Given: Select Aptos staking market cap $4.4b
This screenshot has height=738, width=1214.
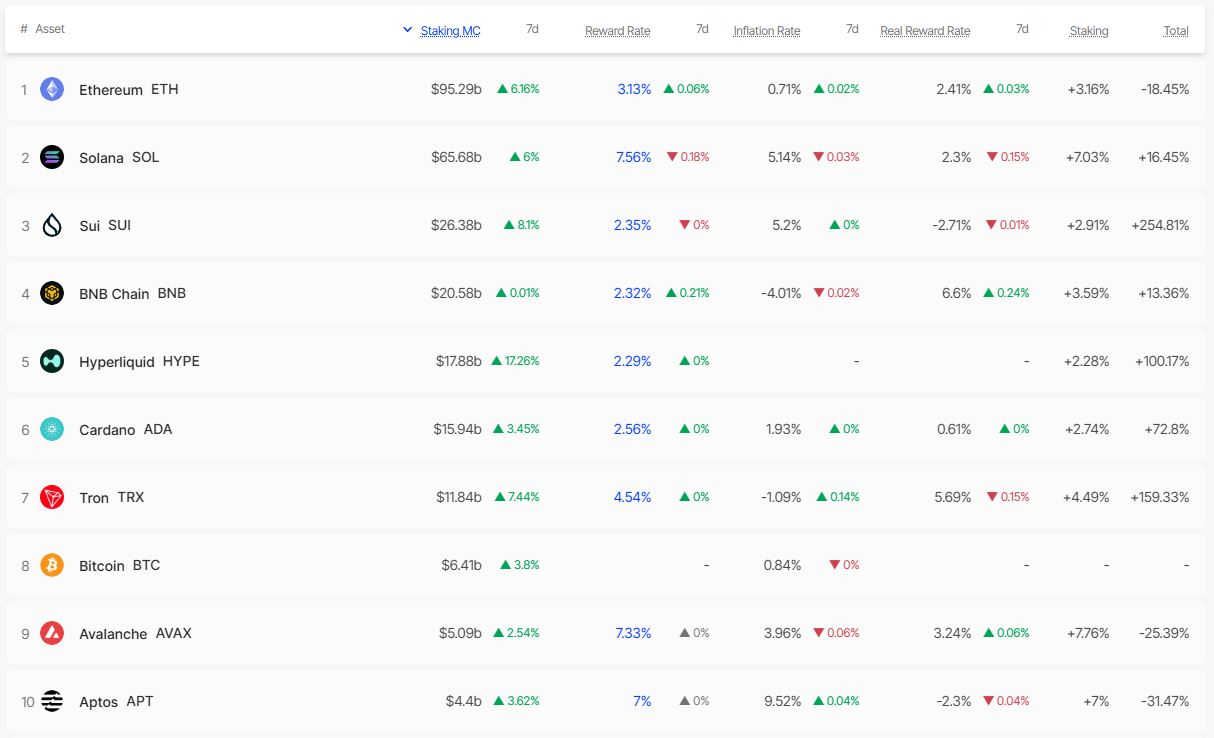Looking at the screenshot, I should coord(464,701).
